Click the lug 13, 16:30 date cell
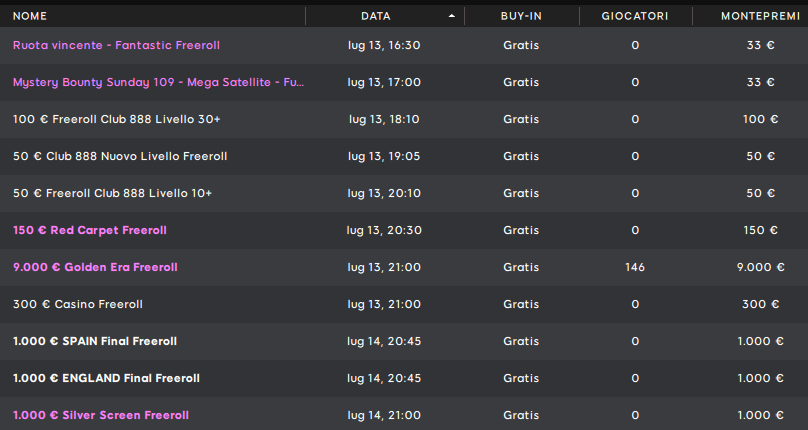Screen dimensions: 808x430 [384, 45]
